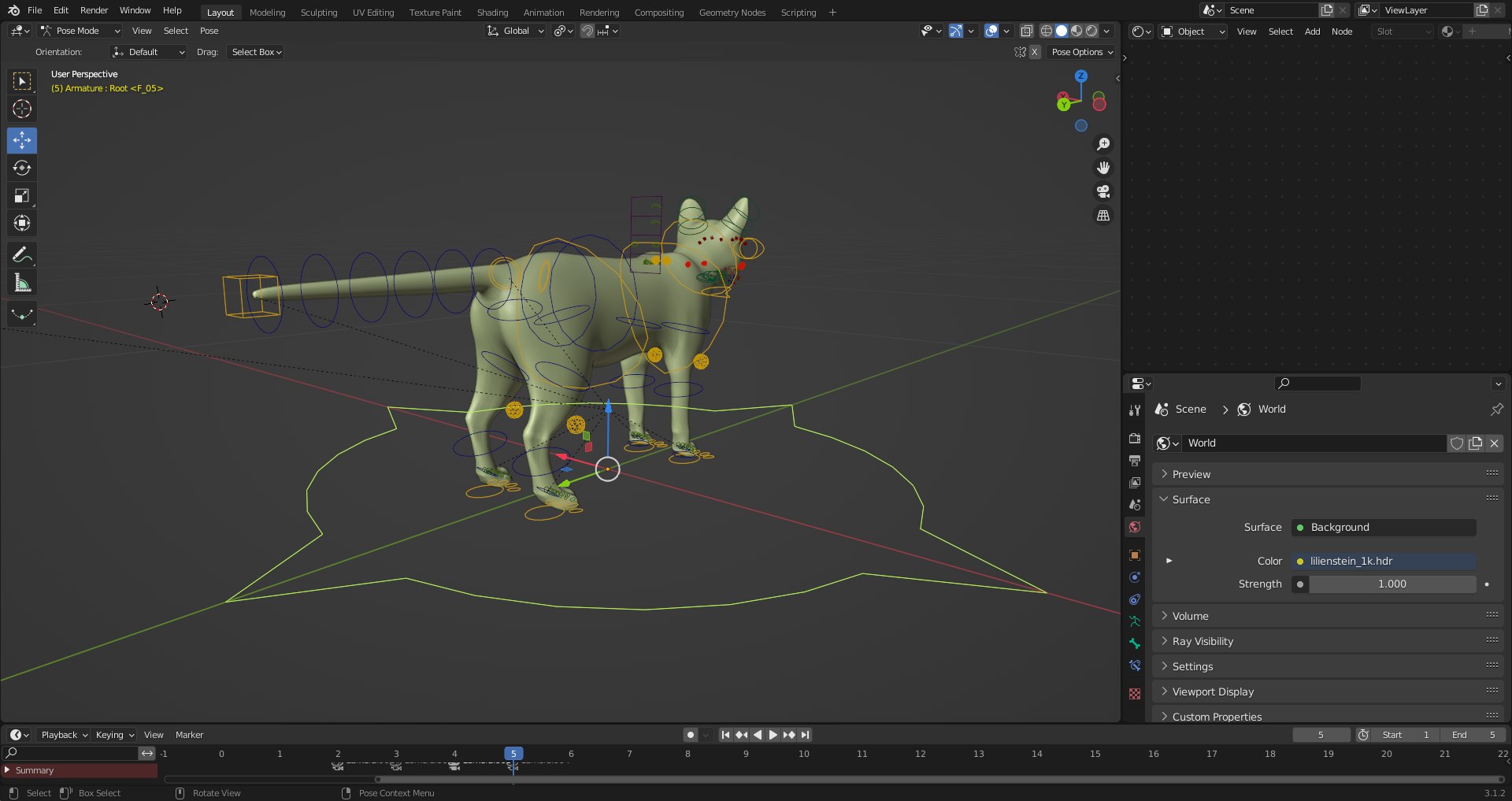Open the Drag Select Box dropdown
The width and height of the screenshot is (1512, 801).
pos(256,52)
